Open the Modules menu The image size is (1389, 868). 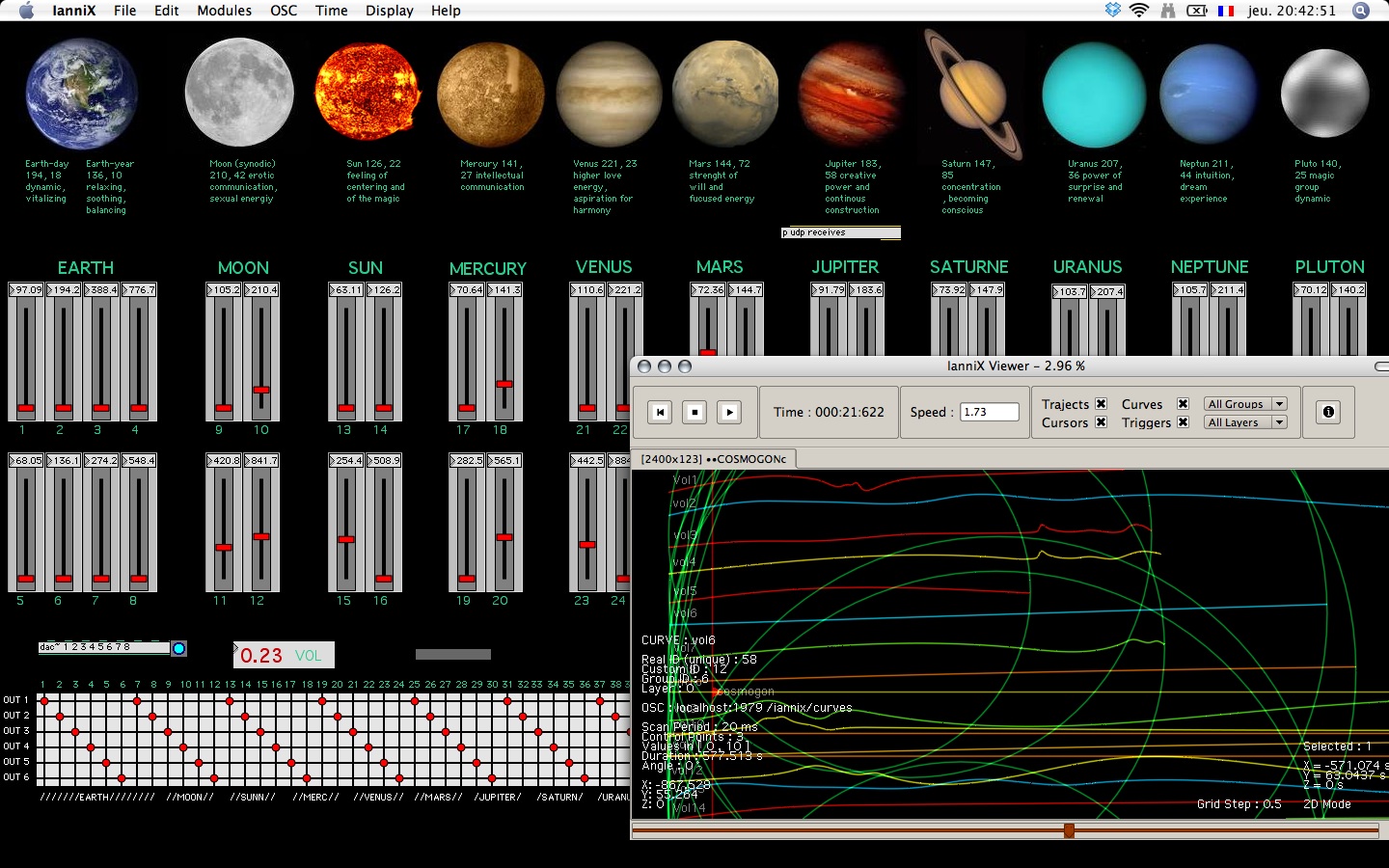(225, 11)
